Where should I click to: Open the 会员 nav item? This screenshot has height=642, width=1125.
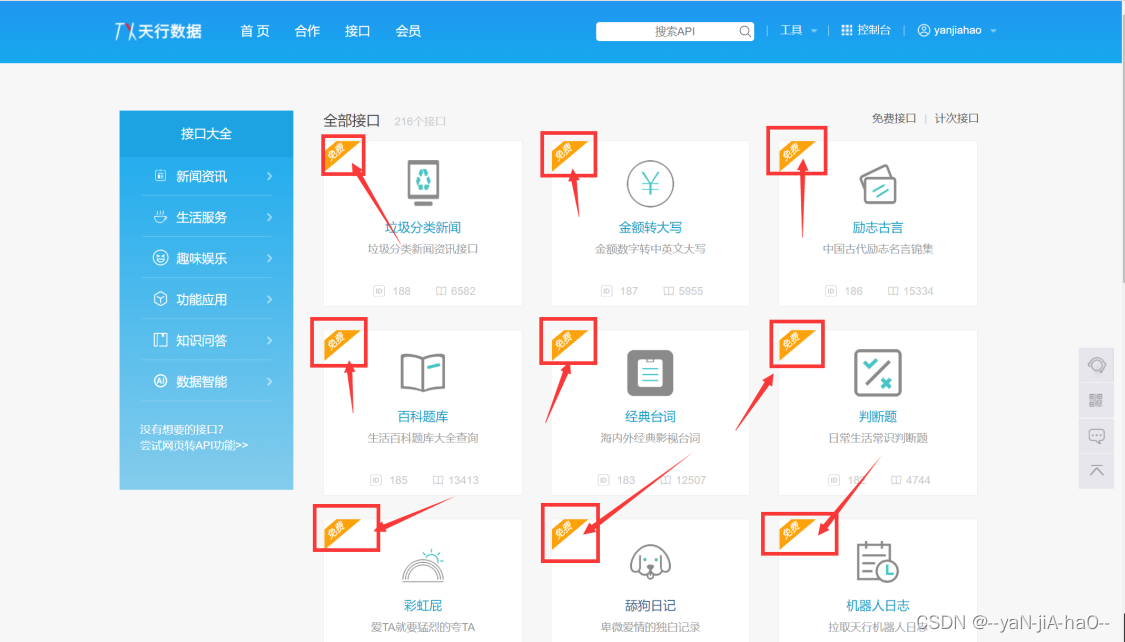tap(408, 31)
